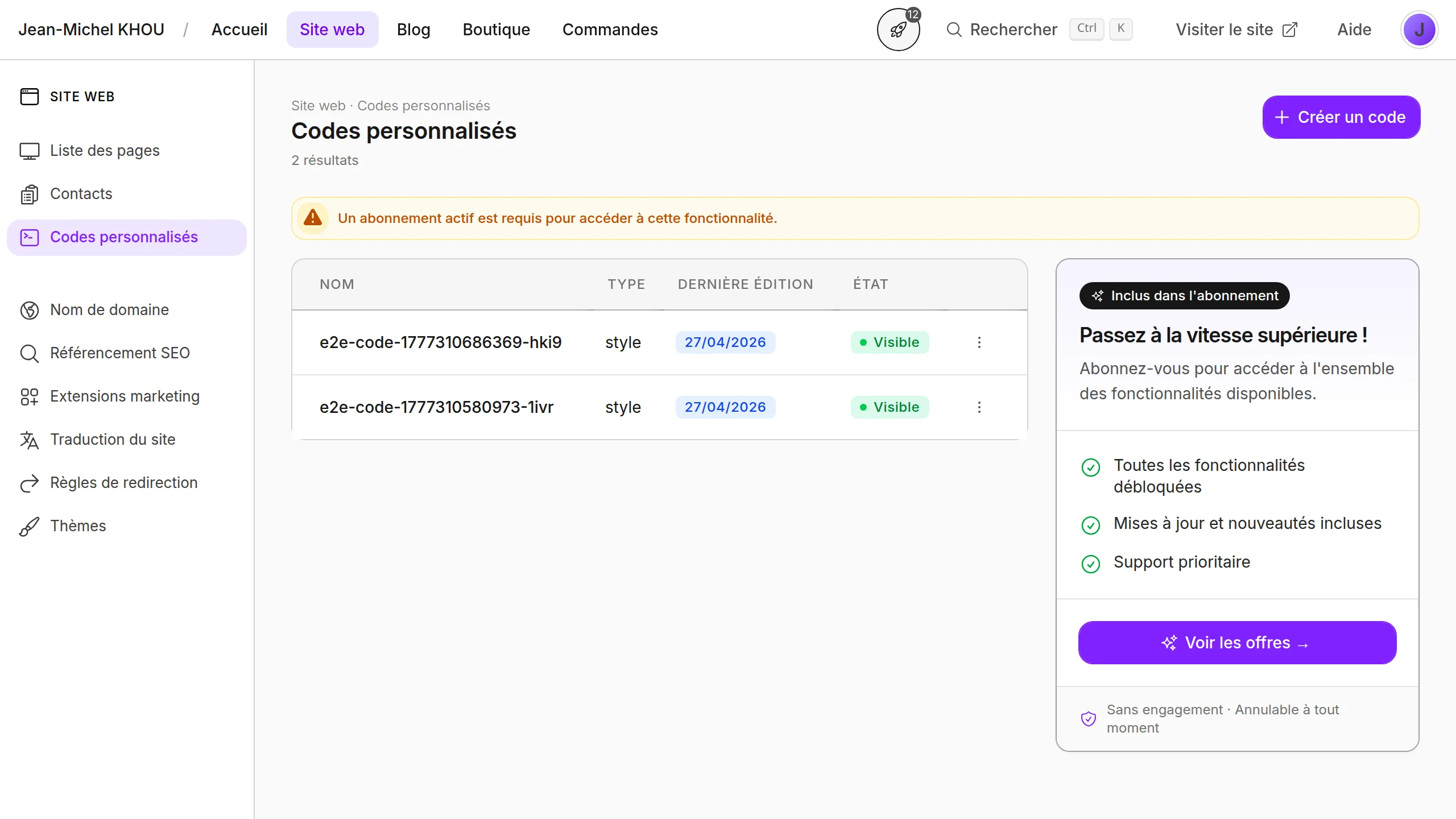
Task: Open options menu for e2e-code-1777310580973-1ivr
Action: (979, 407)
